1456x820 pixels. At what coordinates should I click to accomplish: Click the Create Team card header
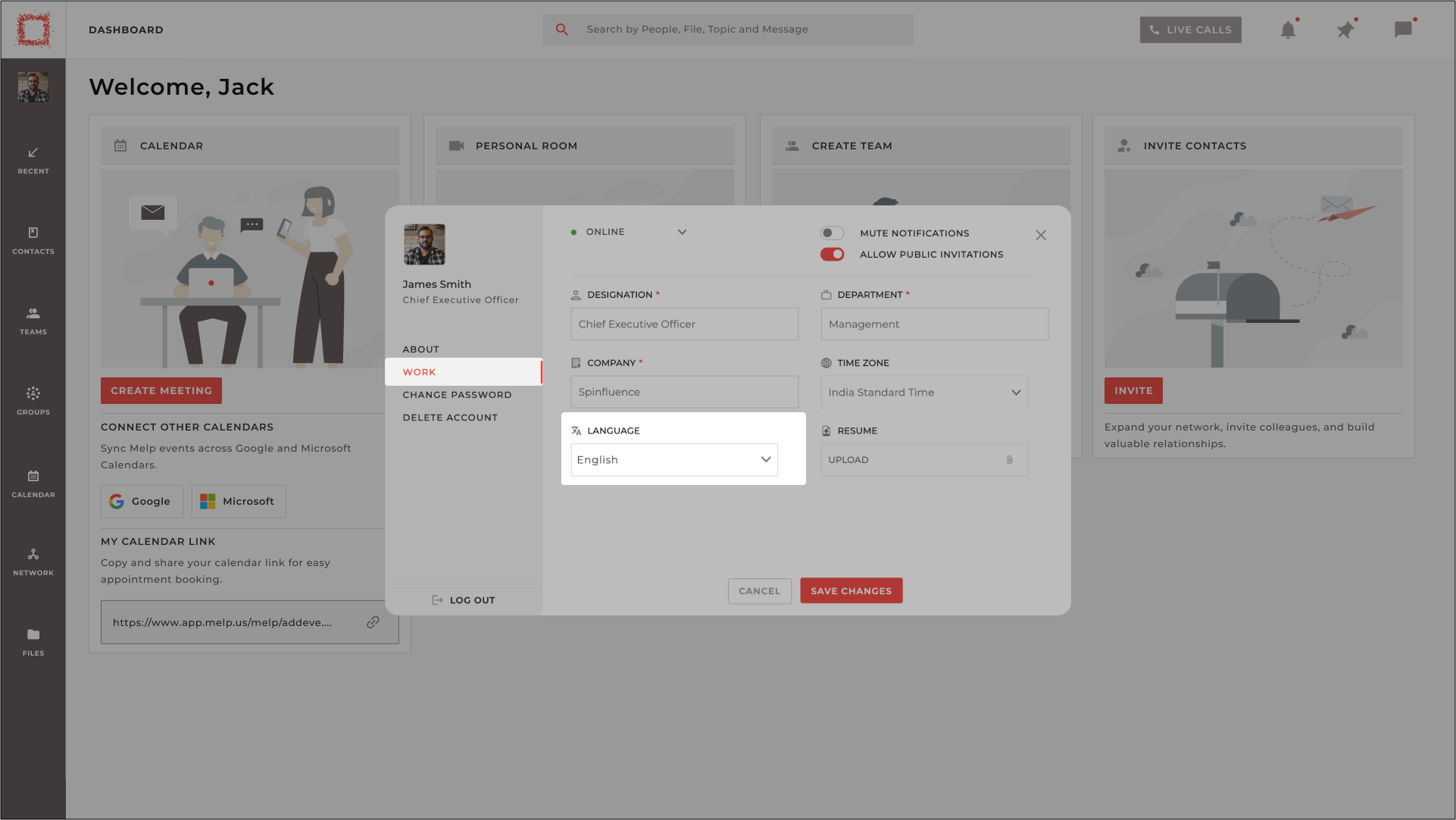pyautogui.click(x=921, y=146)
